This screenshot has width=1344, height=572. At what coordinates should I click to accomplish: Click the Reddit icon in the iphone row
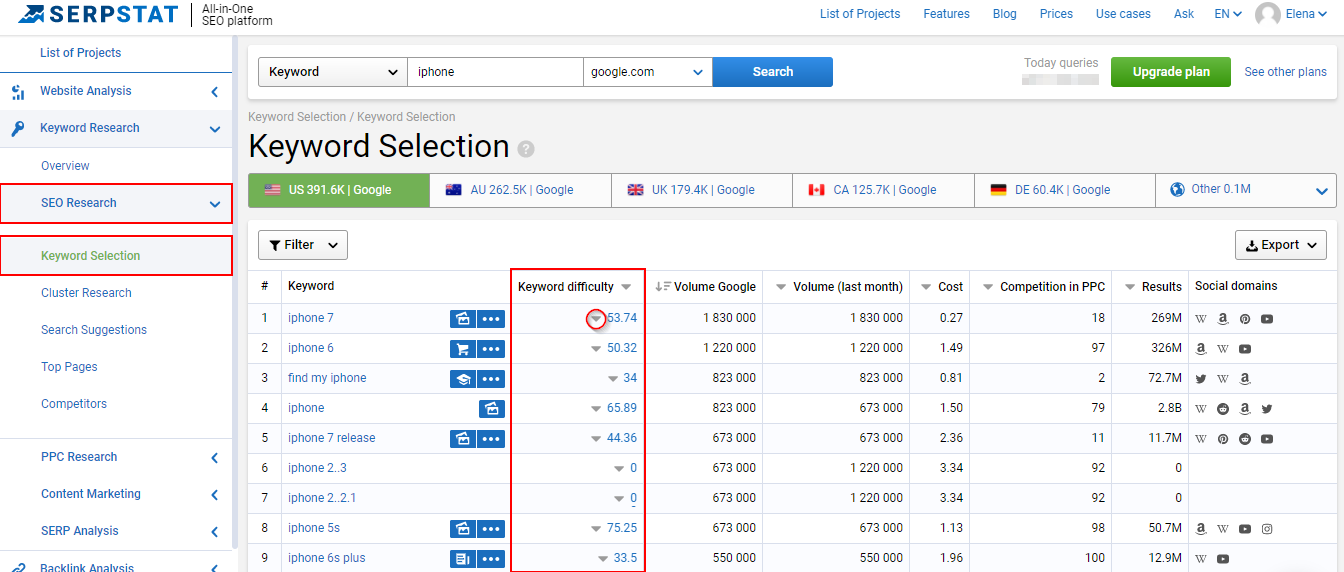[1223, 409]
